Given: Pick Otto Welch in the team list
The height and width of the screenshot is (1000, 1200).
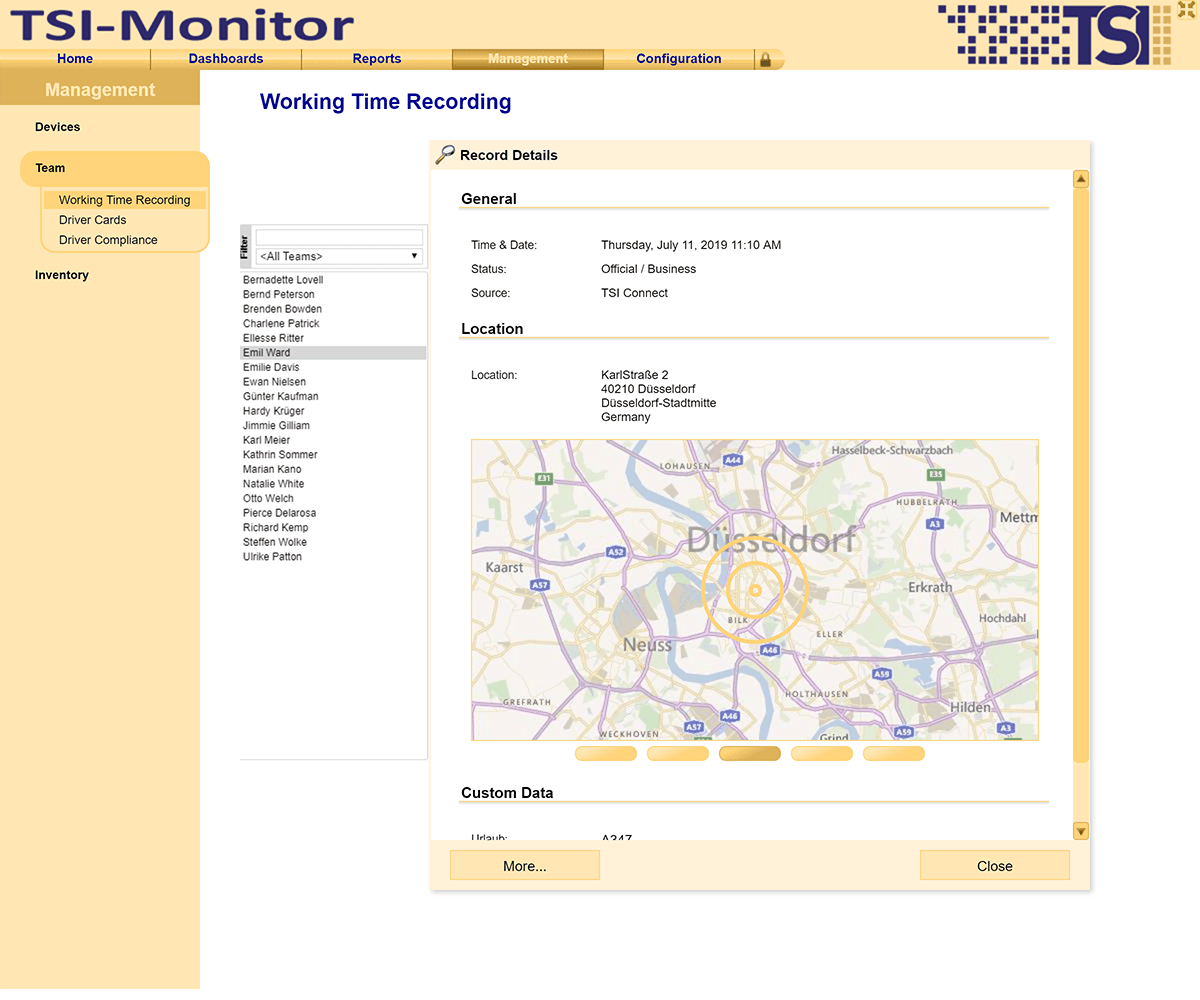Looking at the screenshot, I should click(x=334, y=498).
